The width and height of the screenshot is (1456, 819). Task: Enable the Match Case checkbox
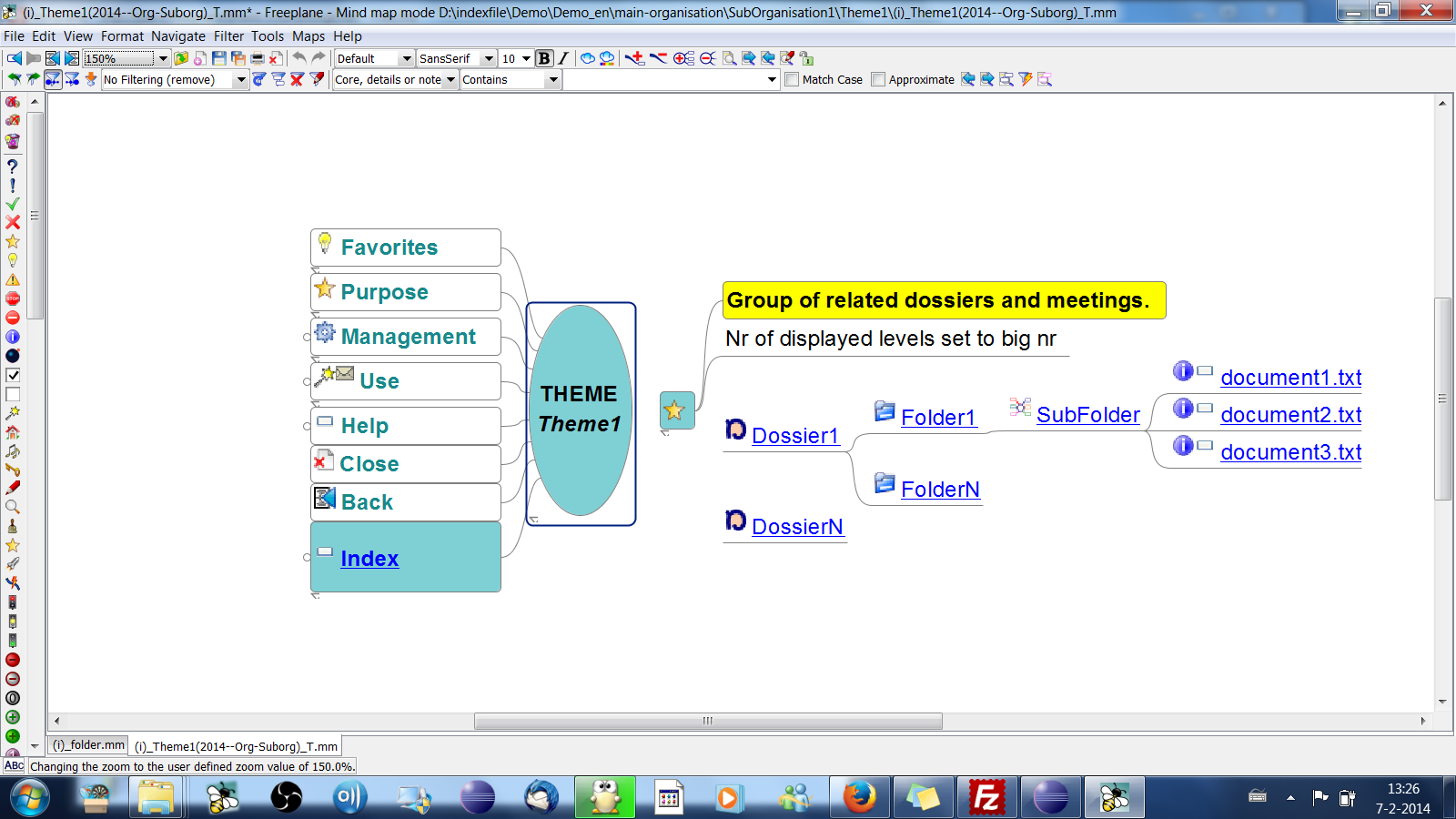click(x=792, y=80)
